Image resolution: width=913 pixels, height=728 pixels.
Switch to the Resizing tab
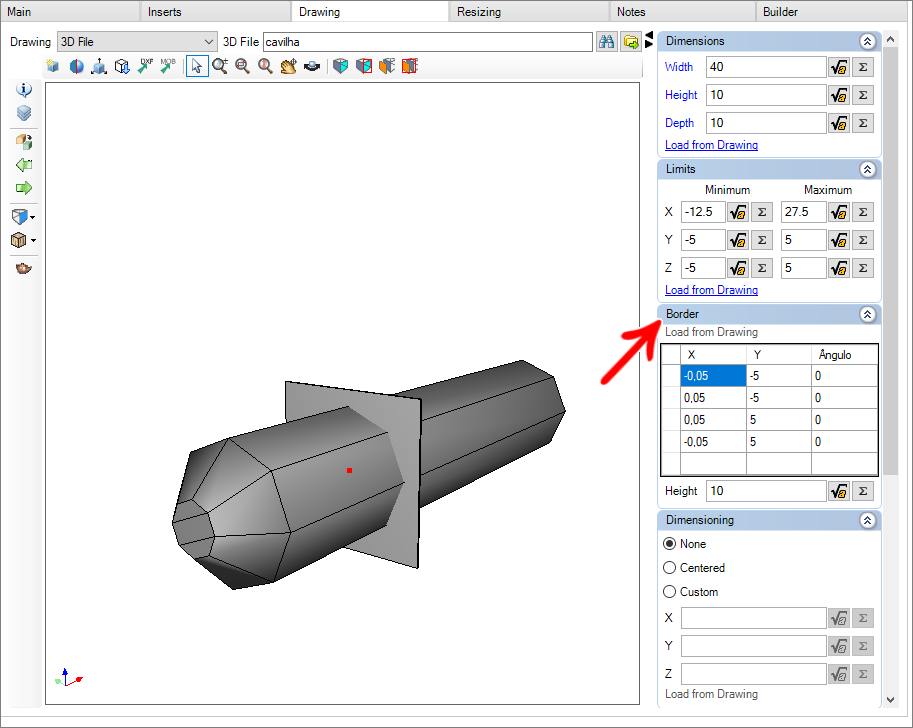tap(529, 12)
